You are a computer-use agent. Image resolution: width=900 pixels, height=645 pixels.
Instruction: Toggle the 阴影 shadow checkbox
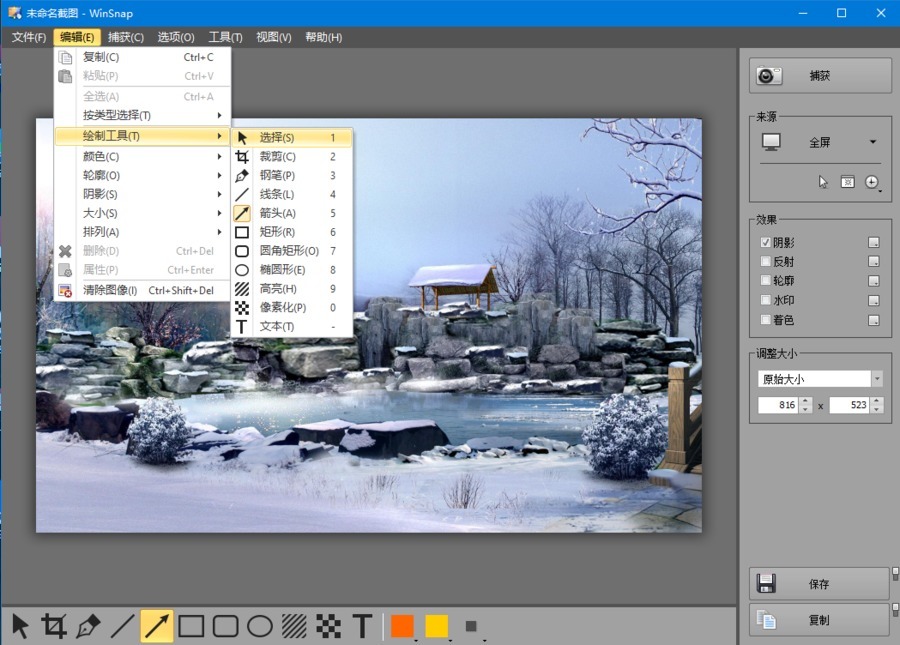click(765, 242)
